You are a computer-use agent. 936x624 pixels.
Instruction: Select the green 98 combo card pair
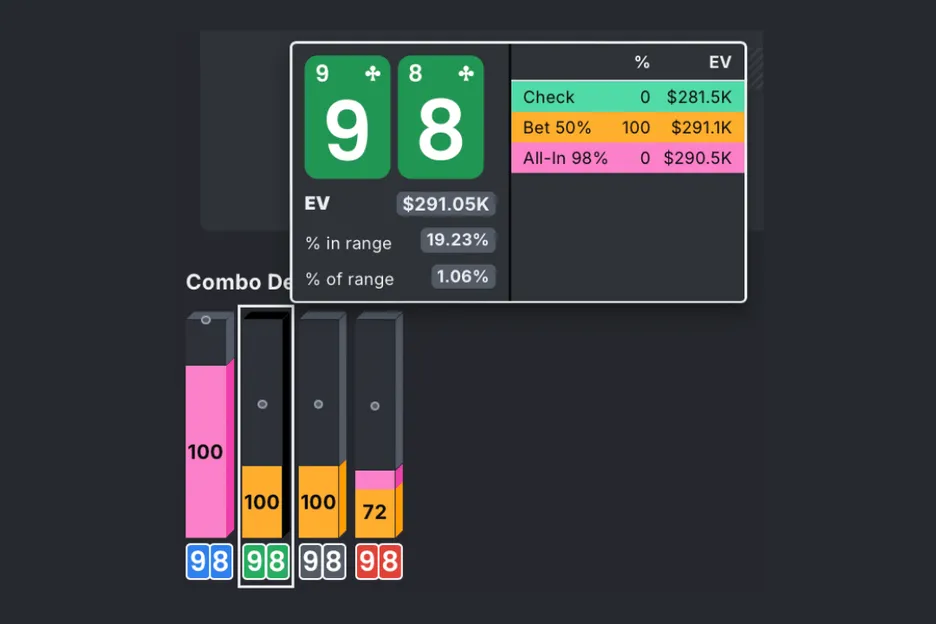click(265, 562)
